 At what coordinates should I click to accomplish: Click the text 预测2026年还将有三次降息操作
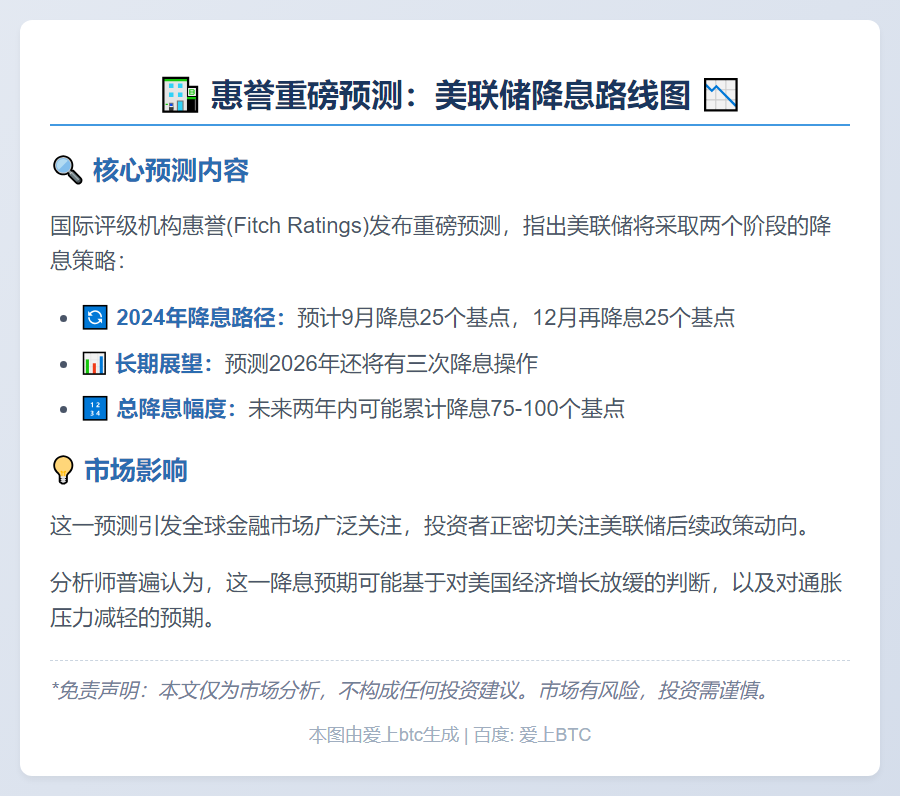(381, 364)
